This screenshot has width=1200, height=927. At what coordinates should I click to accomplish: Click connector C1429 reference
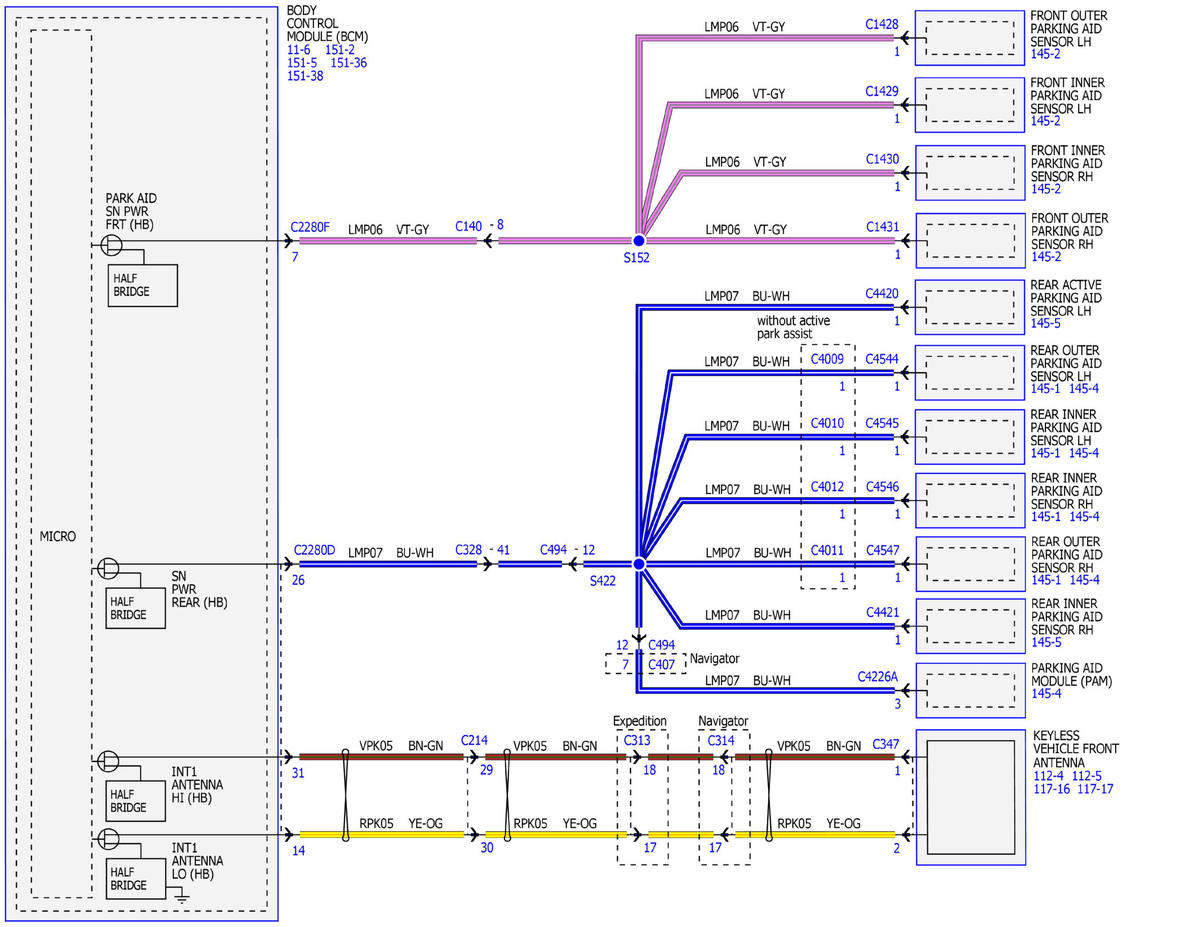882,90
